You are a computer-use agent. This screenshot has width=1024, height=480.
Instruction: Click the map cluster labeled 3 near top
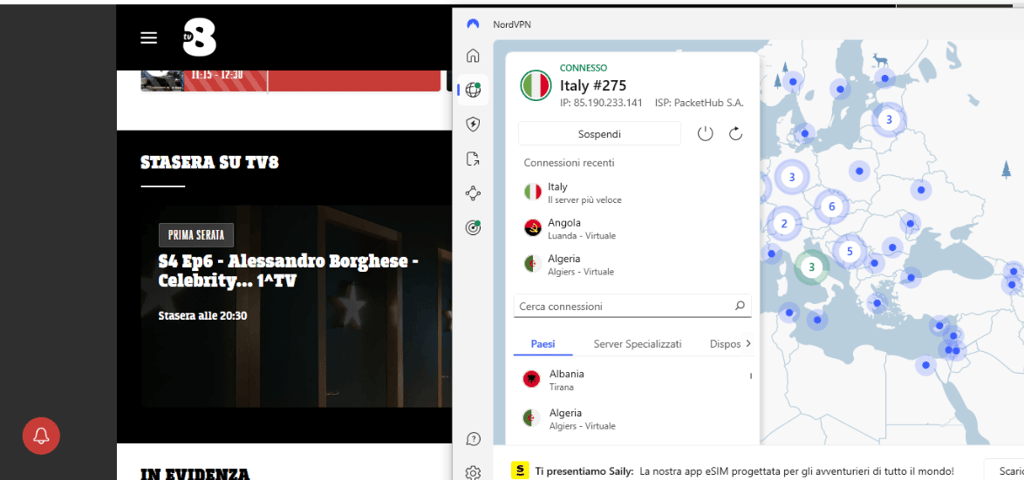tap(888, 120)
